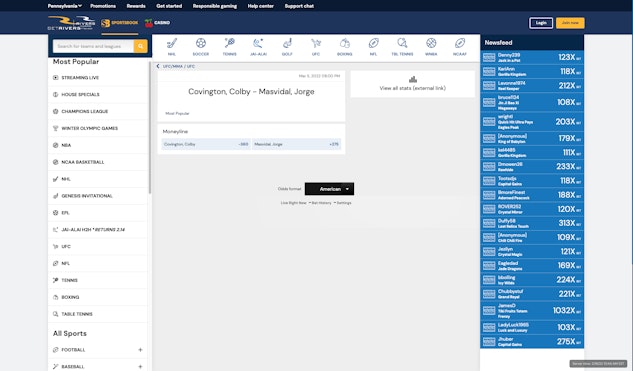Switch to the Casino tab
The height and width of the screenshot is (371, 633).
coord(157,23)
